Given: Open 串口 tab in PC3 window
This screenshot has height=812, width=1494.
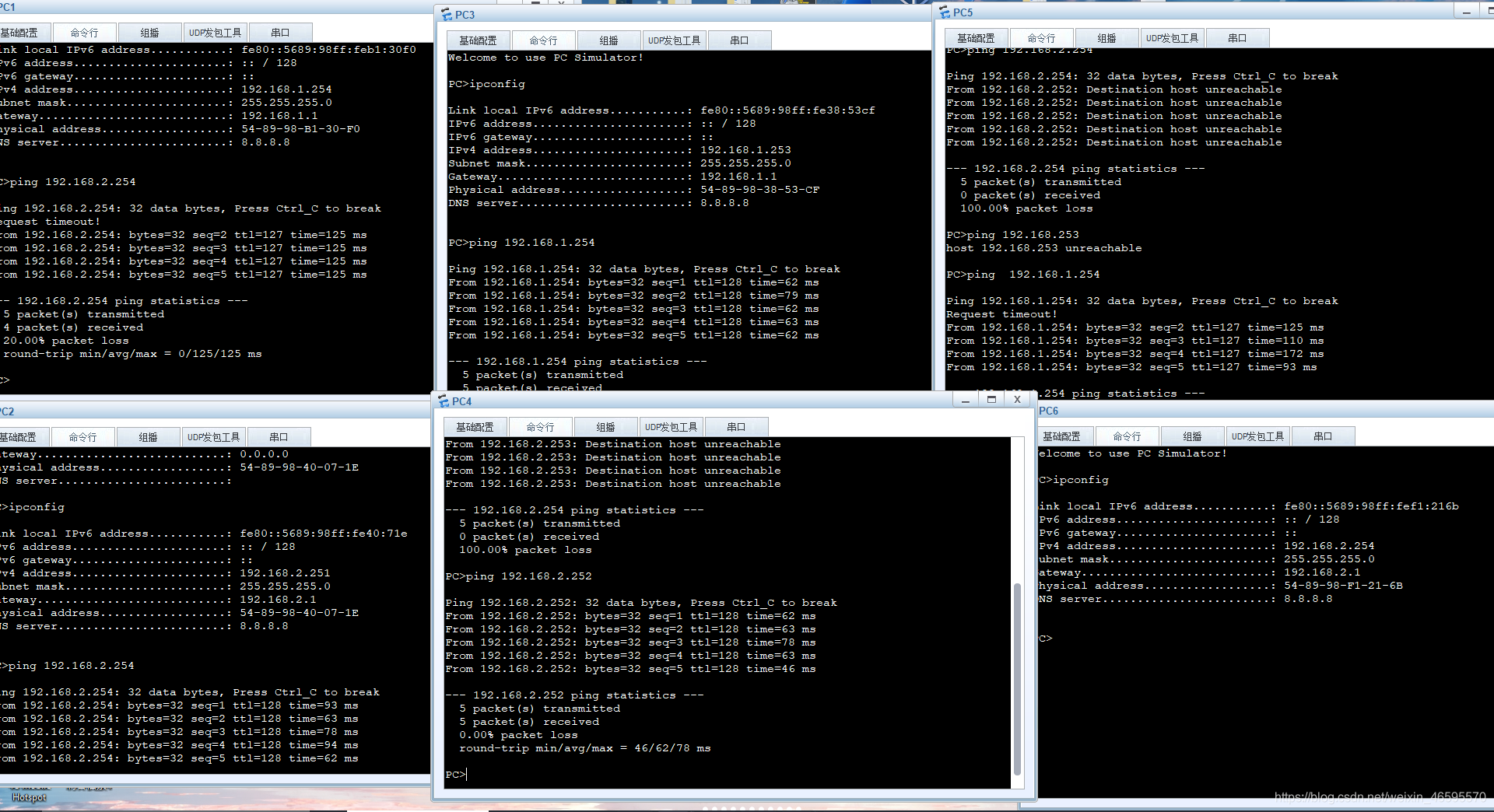Looking at the screenshot, I should tap(740, 40).
